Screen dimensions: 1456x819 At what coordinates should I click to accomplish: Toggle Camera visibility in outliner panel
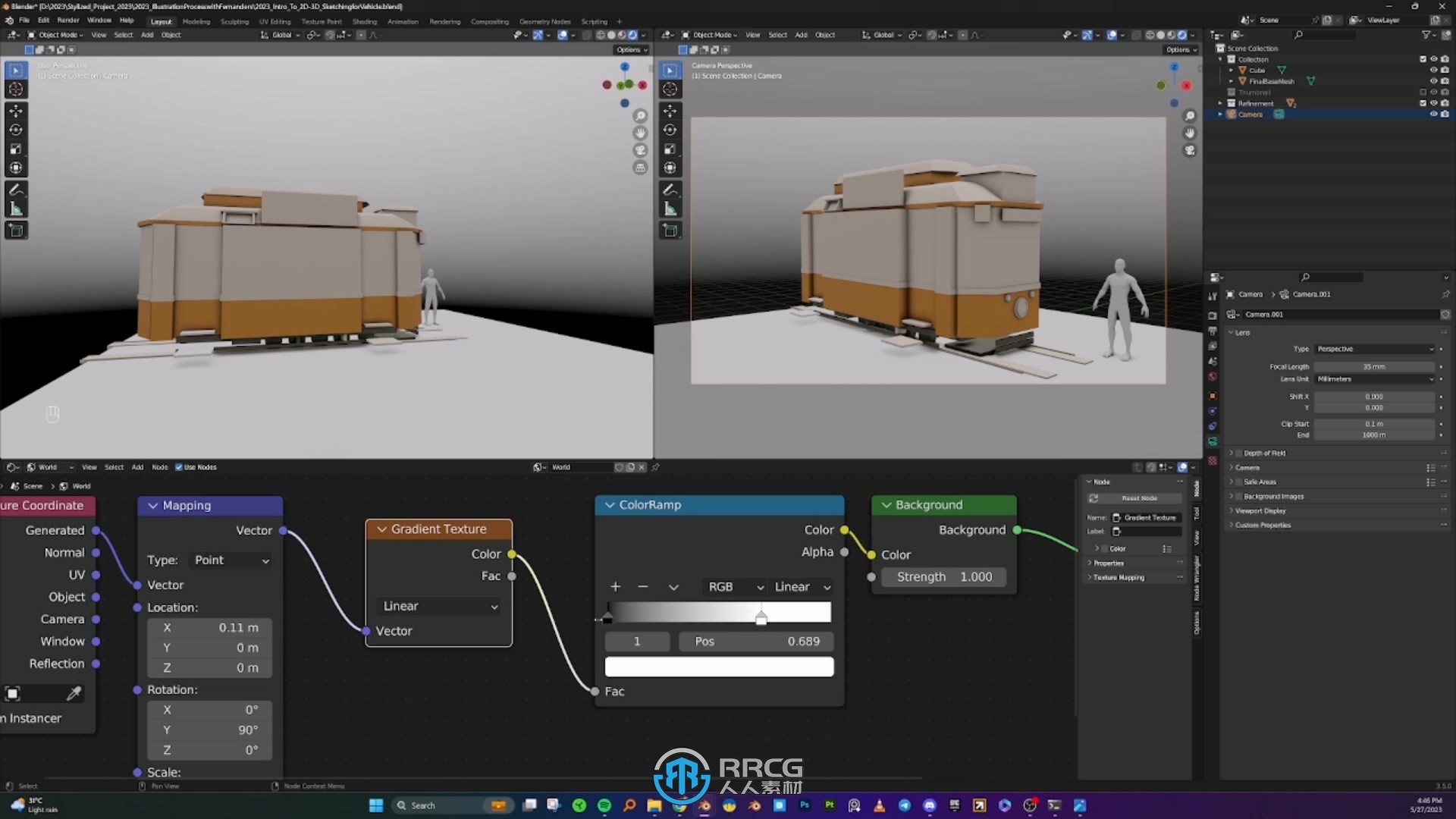pos(1433,114)
